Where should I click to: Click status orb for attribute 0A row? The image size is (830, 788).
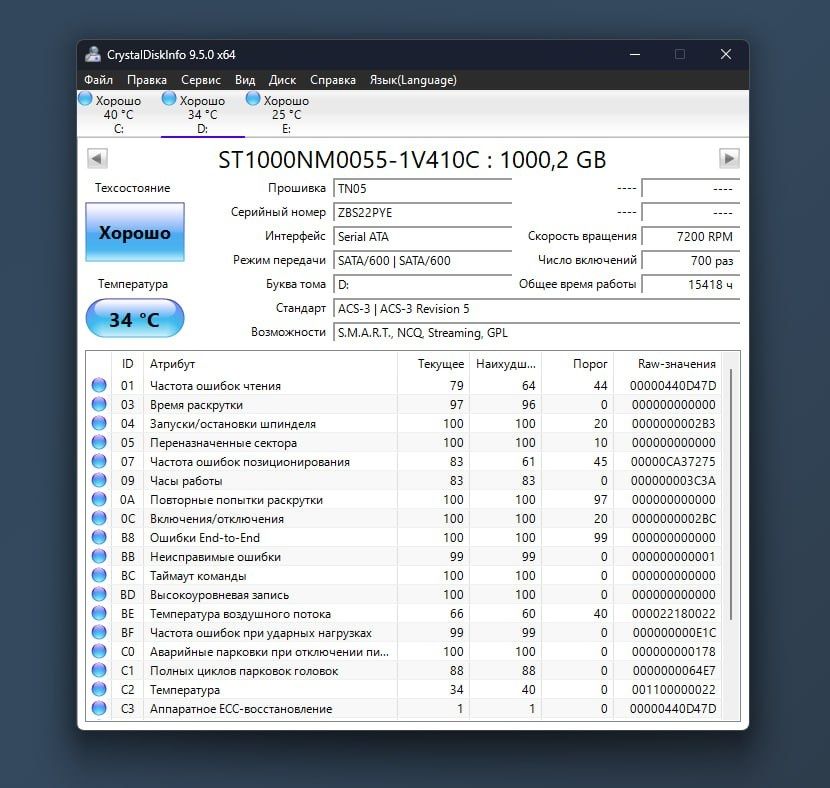[x=99, y=500]
